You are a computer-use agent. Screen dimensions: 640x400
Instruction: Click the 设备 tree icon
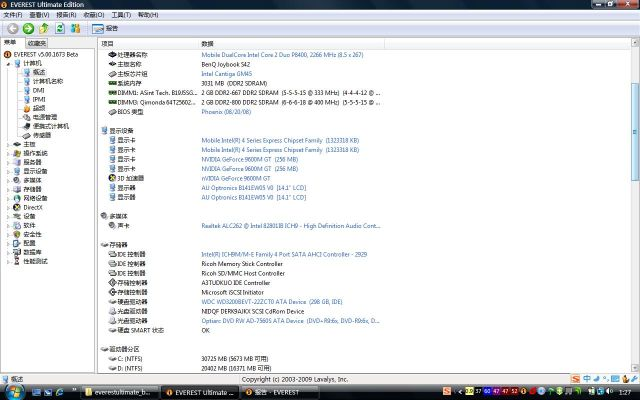pyautogui.click(x=17, y=216)
